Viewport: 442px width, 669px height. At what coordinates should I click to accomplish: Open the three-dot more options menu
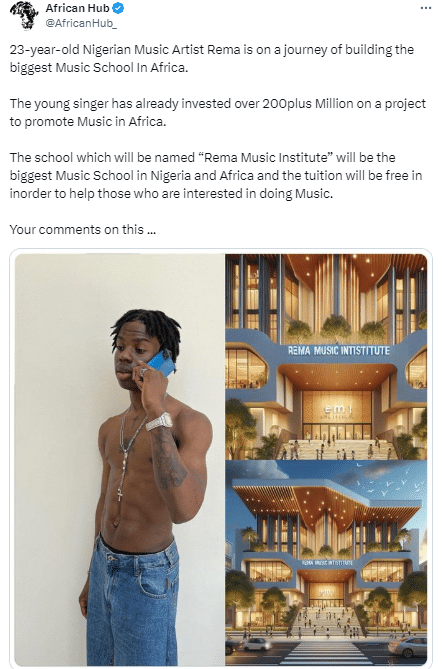pyautogui.click(x=425, y=8)
